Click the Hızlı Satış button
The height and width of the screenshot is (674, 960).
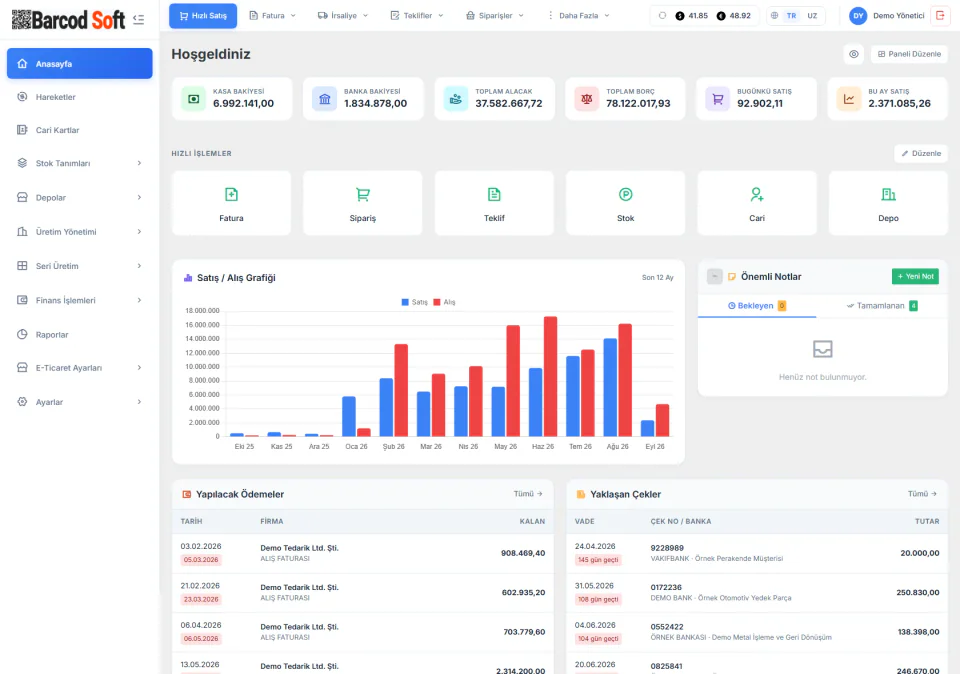pyautogui.click(x=203, y=16)
